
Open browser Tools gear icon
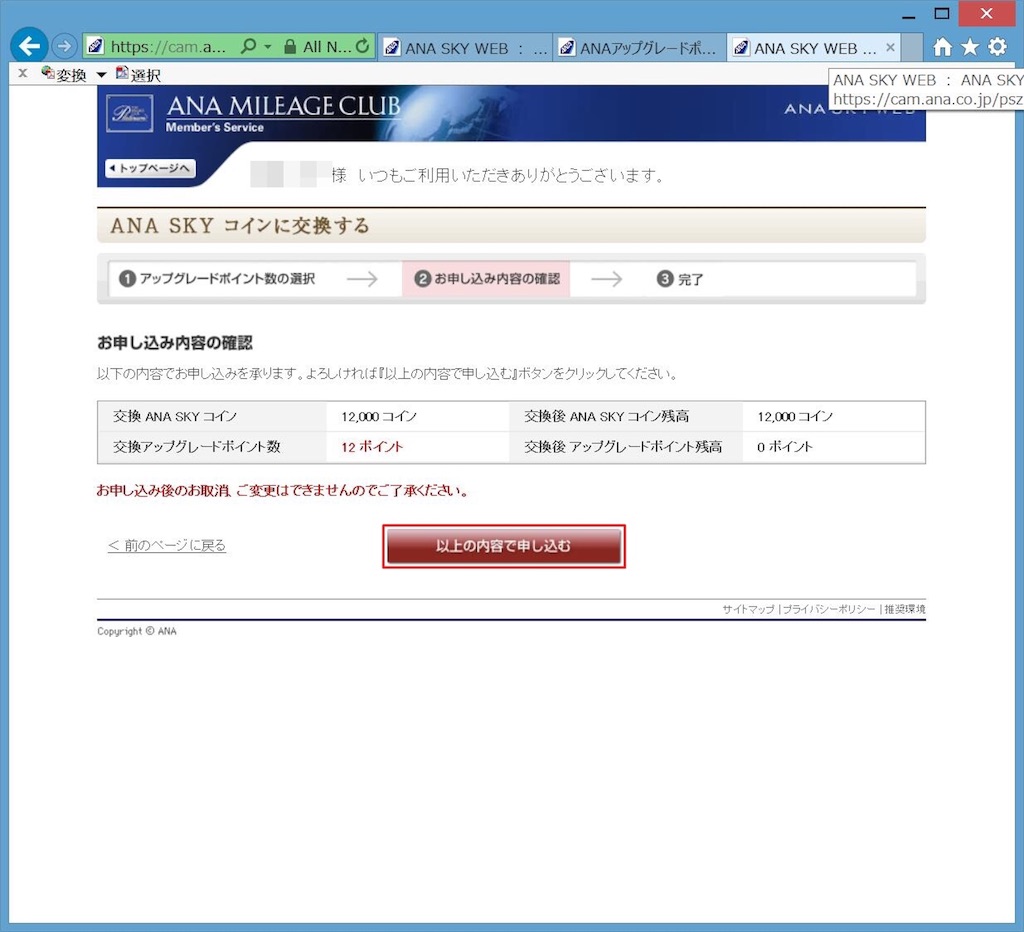(x=997, y=46)
